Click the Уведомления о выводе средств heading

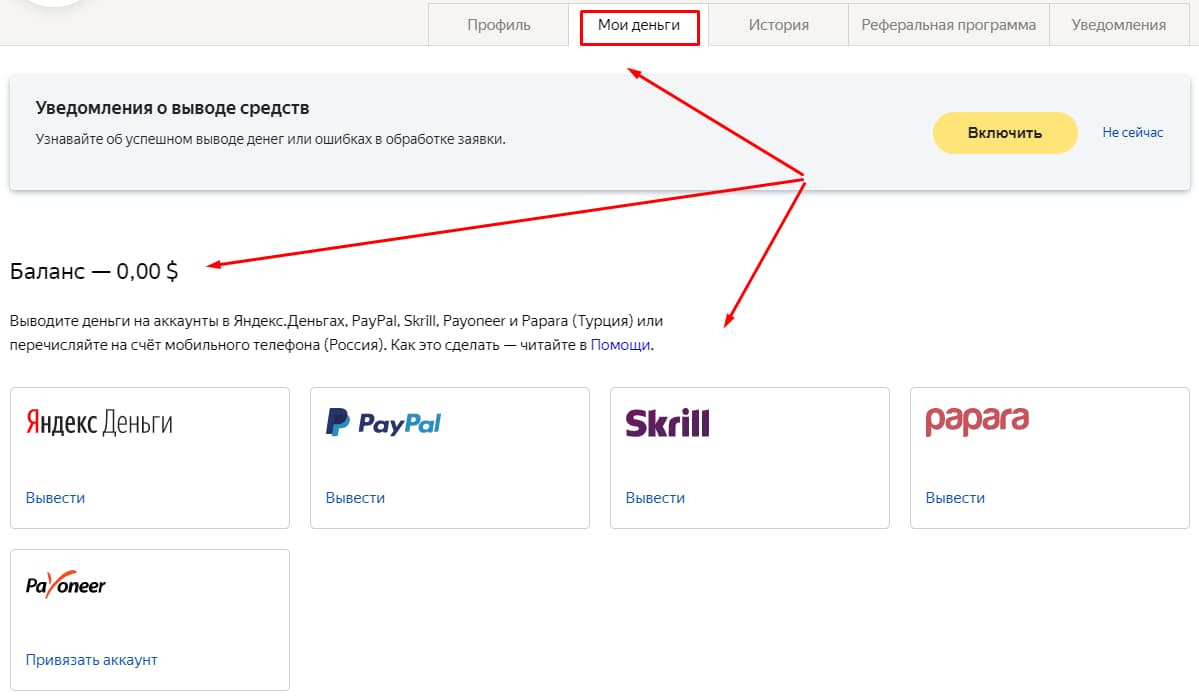pyautogui.click(x=172, y=108)
